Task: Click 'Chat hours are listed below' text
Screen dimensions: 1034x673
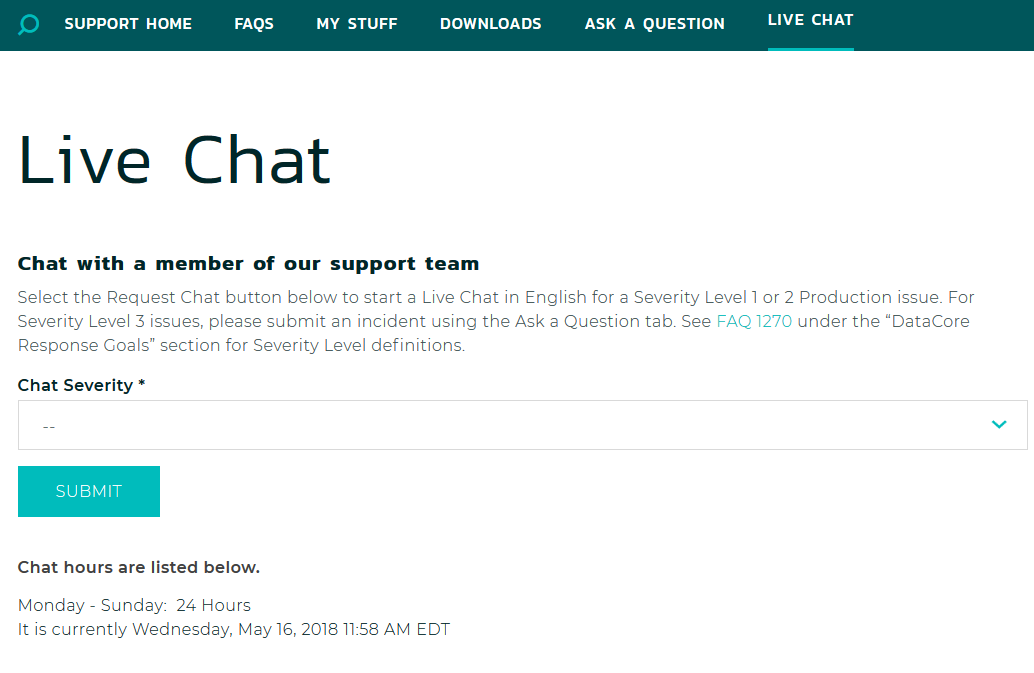Action: 138,568
